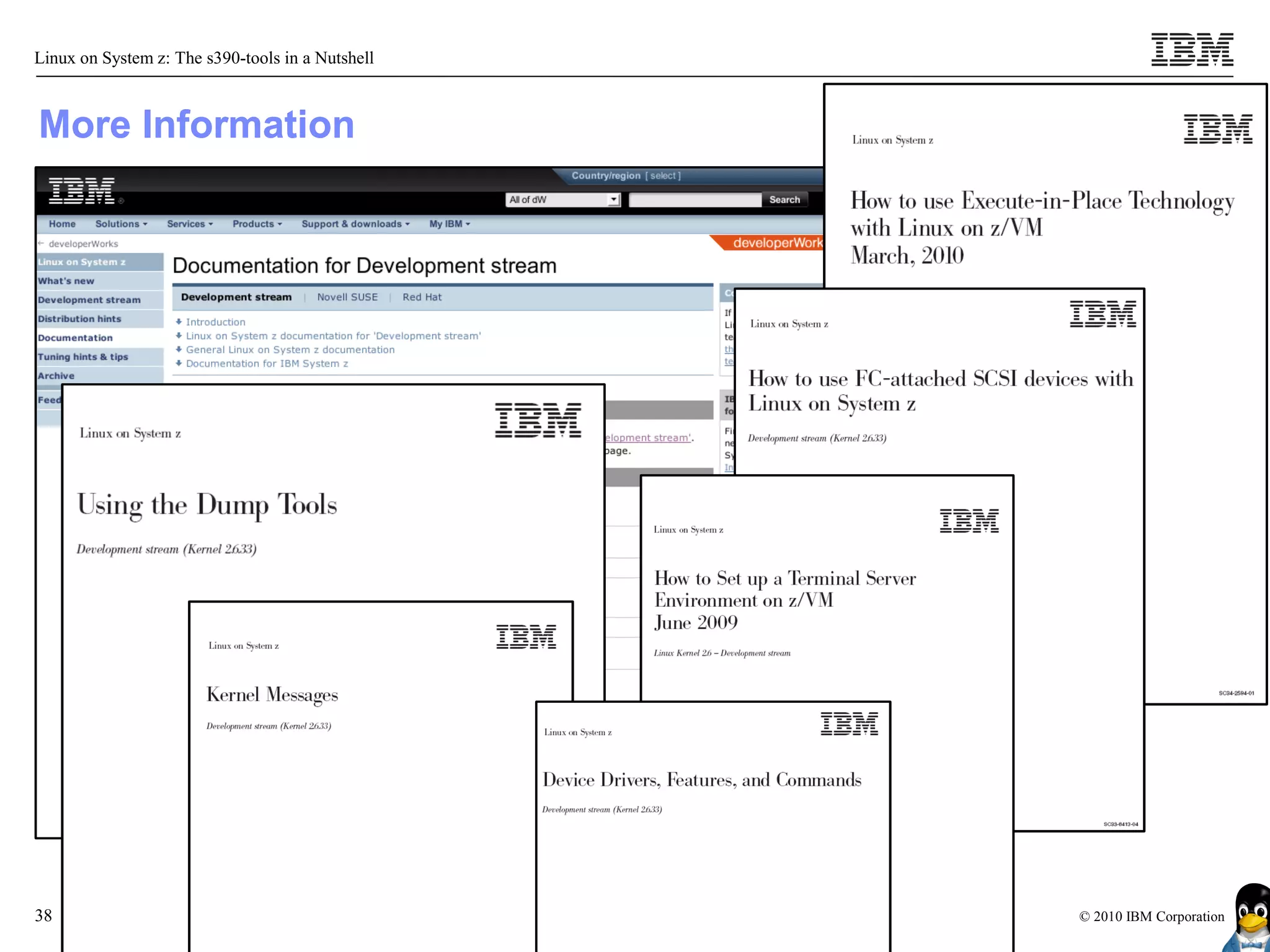Click the IBM logo in the slide's top-right corner
Screen dimensions: 1270x952
[x=1192, y=50]
